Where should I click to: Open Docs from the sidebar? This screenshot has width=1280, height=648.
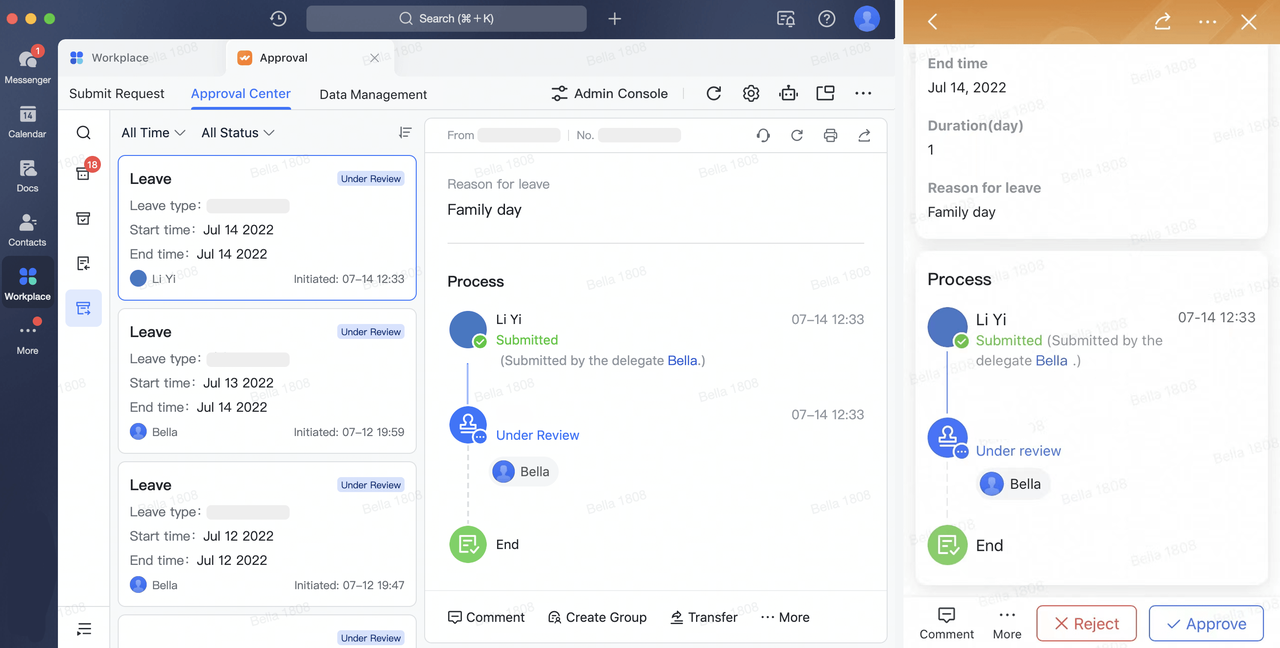[x=27, y=175]
